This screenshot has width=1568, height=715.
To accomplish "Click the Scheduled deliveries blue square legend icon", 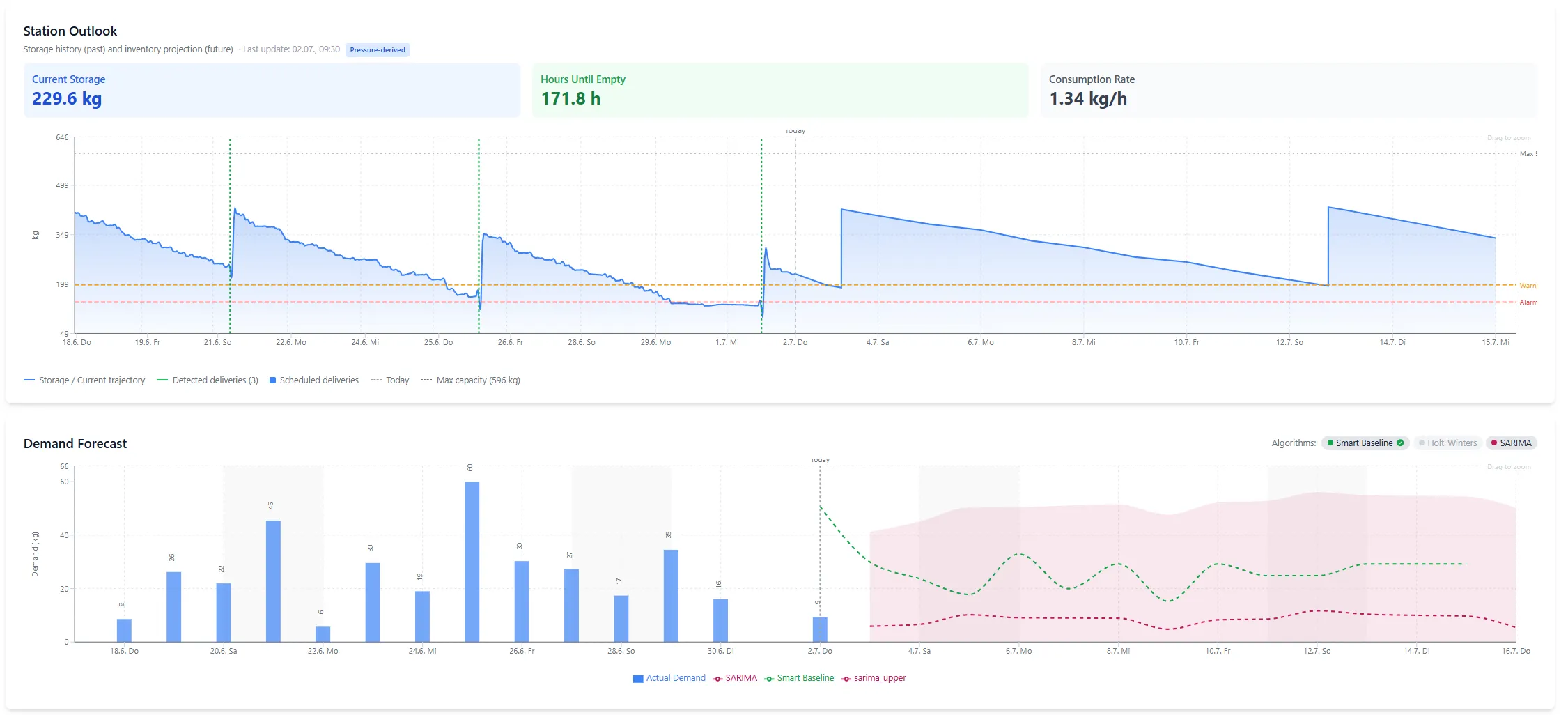I will [273, 380].
